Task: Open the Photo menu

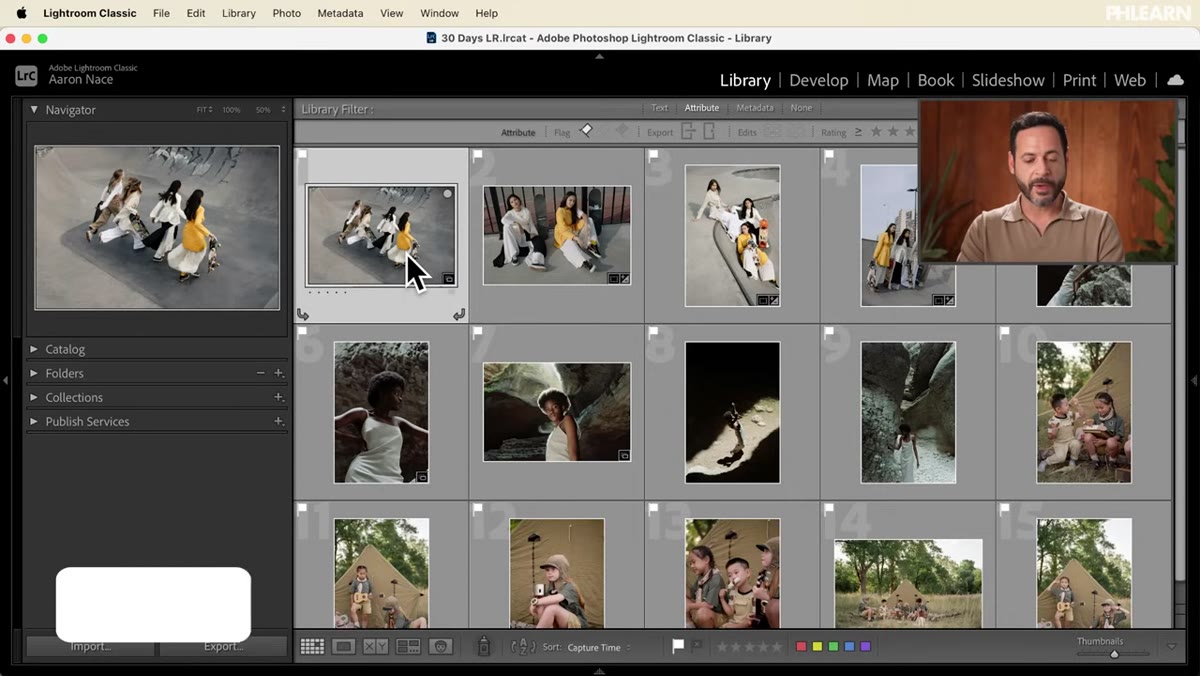Action: (286, 13)
